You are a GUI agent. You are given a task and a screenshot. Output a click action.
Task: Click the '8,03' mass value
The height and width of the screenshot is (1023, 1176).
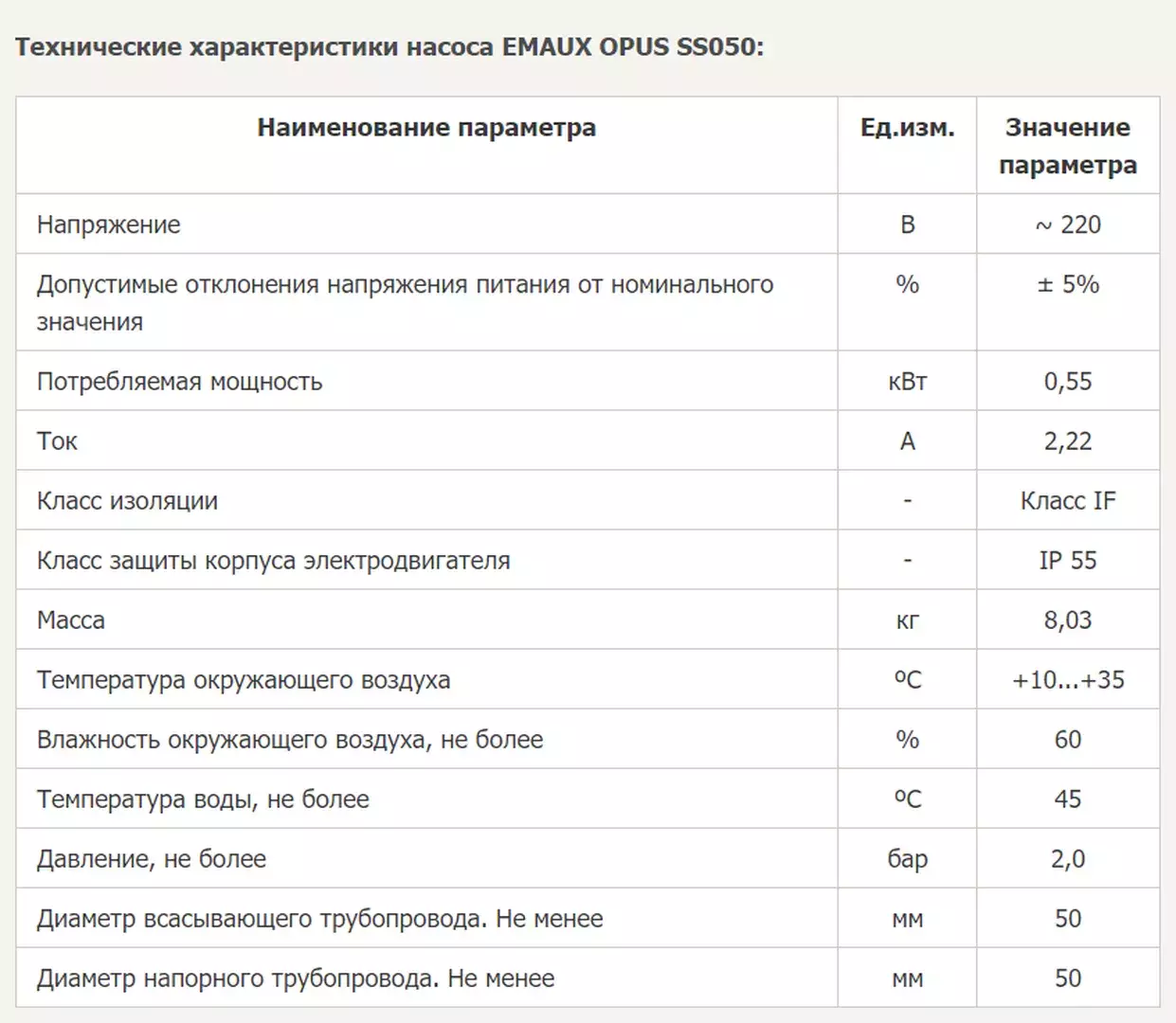point(1068,620)
